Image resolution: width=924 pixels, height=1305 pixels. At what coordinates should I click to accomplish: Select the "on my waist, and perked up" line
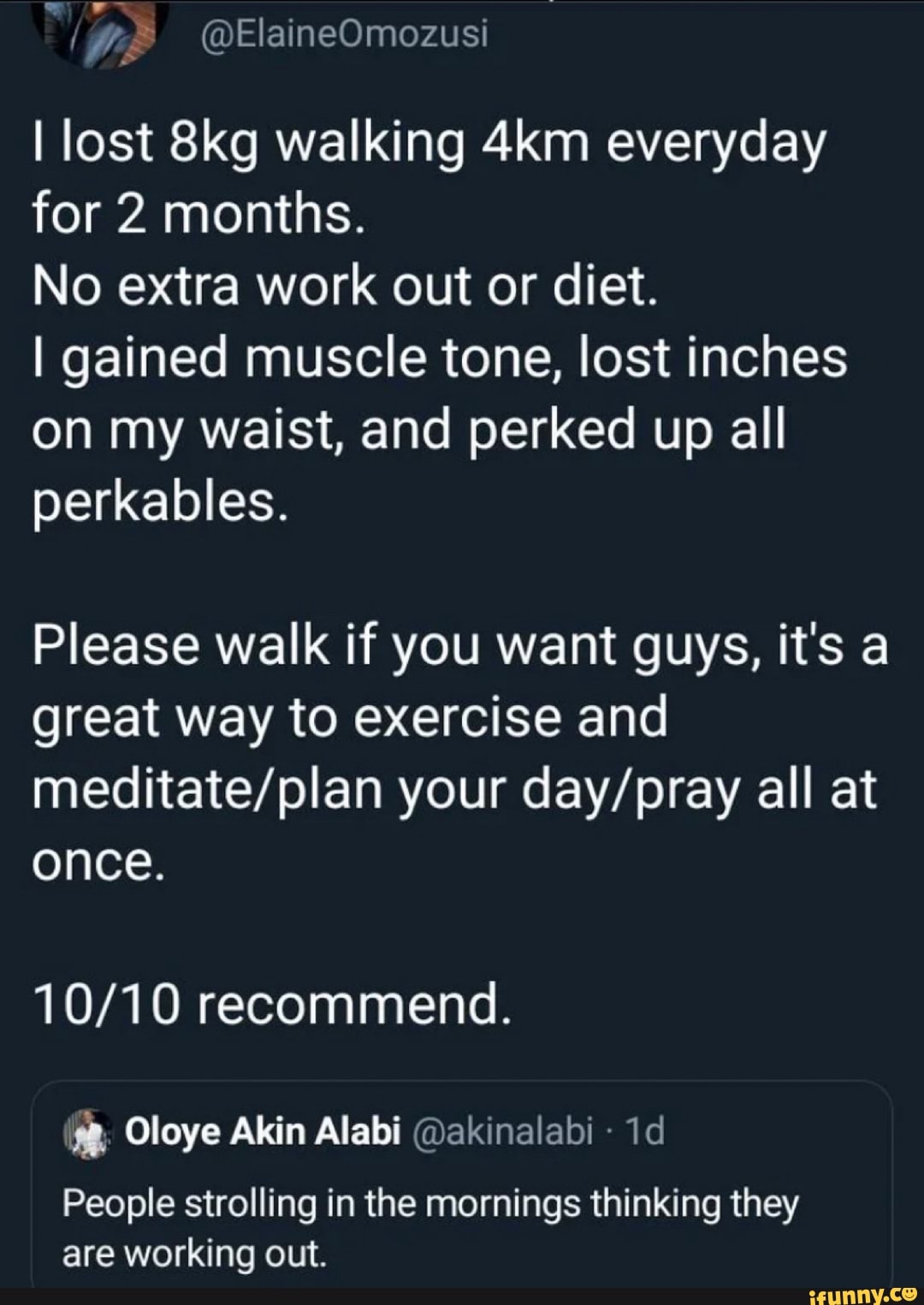pyautogui.click(x=409, y=430)
